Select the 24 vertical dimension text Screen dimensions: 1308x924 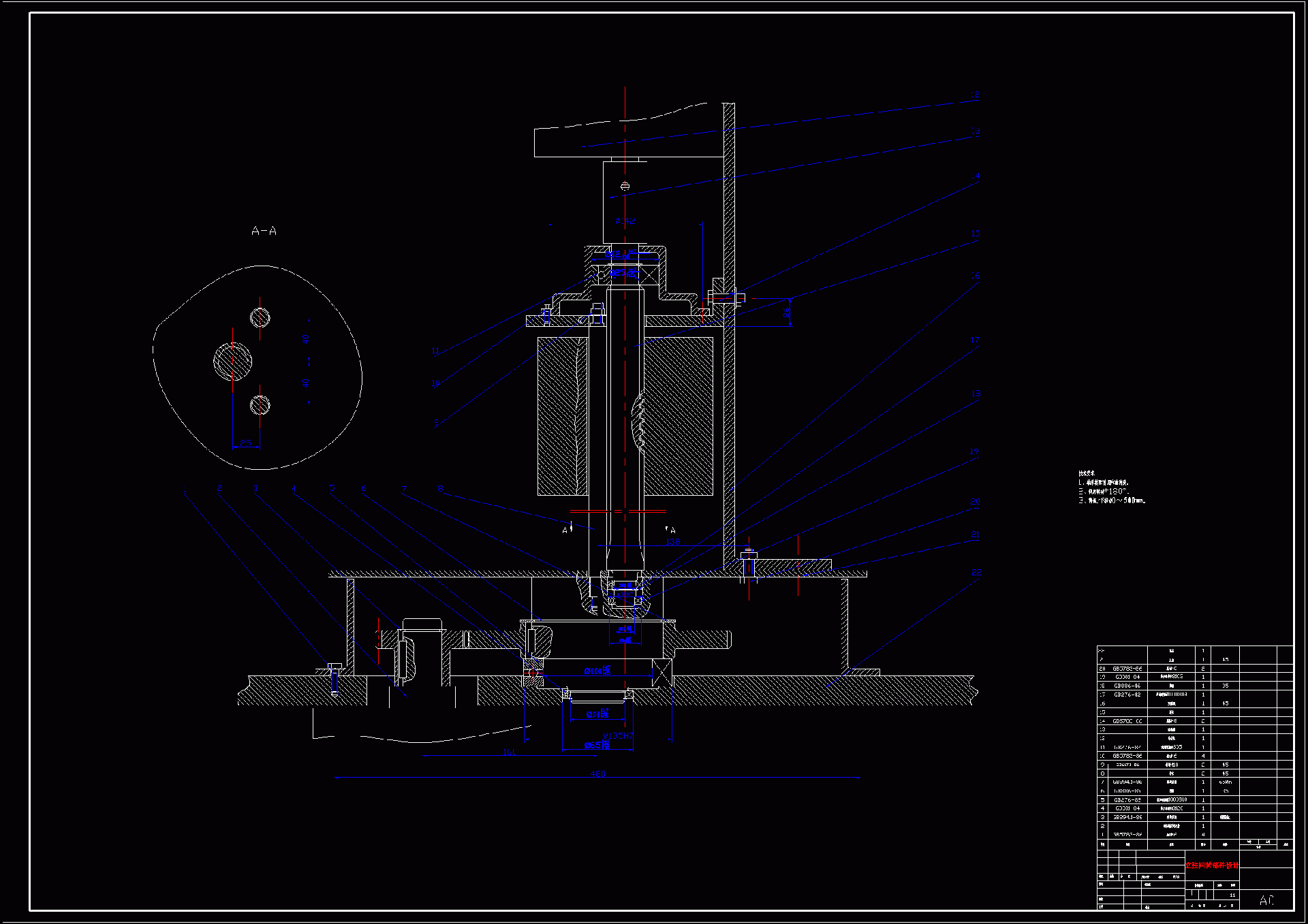point(785,312)
